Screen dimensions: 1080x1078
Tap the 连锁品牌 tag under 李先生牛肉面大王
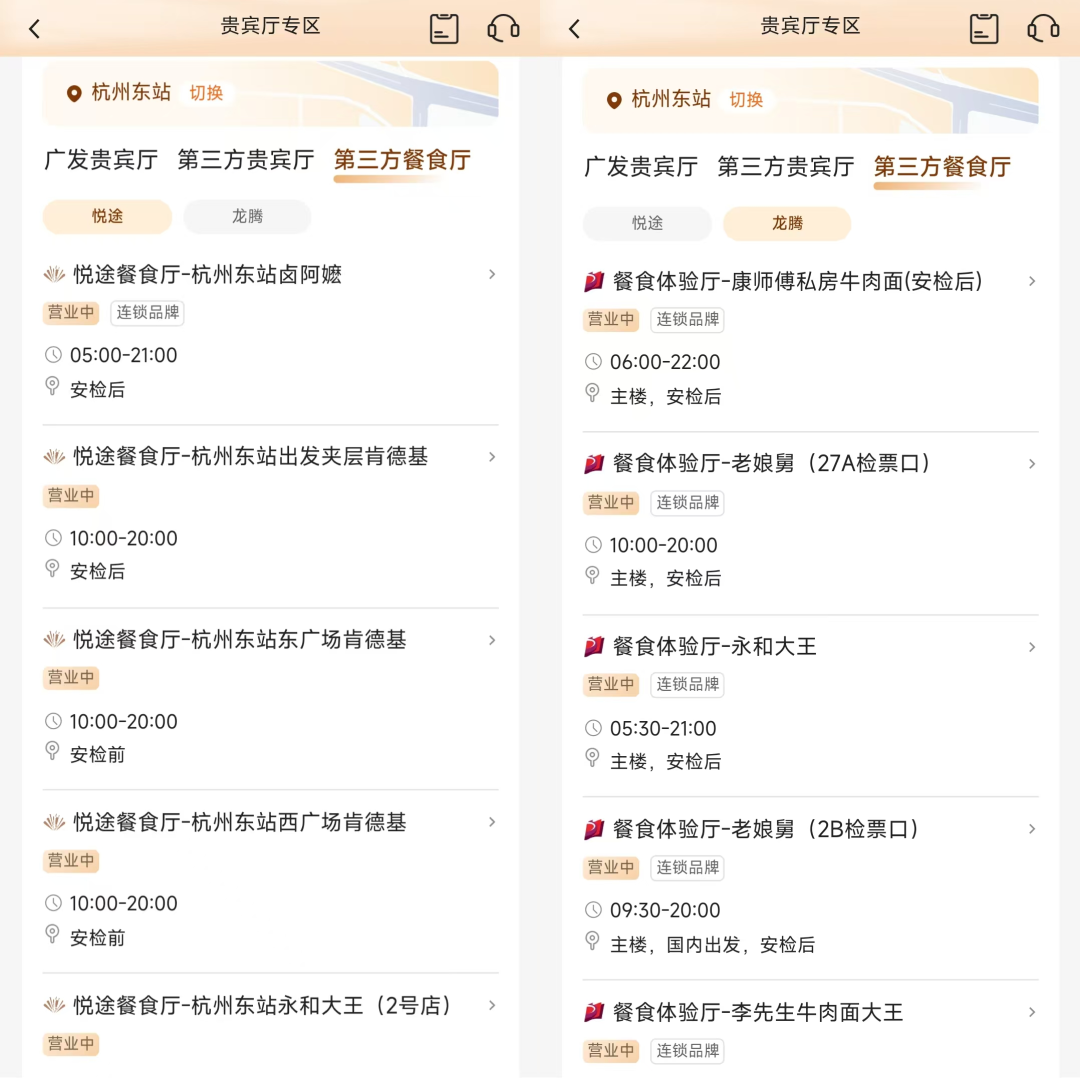tap(687, 1051)
